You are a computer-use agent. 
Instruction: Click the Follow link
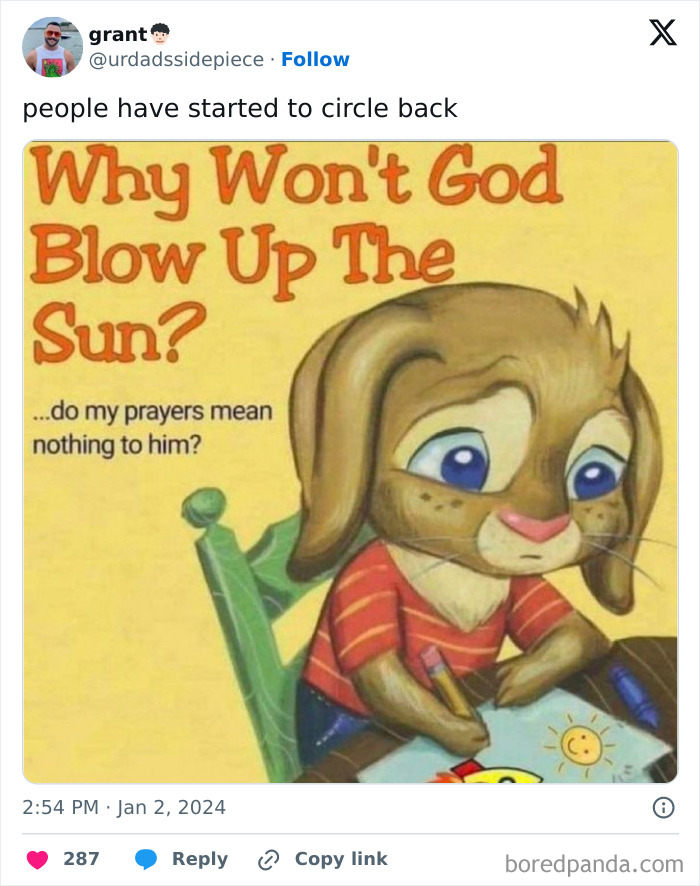coord(316,59)
